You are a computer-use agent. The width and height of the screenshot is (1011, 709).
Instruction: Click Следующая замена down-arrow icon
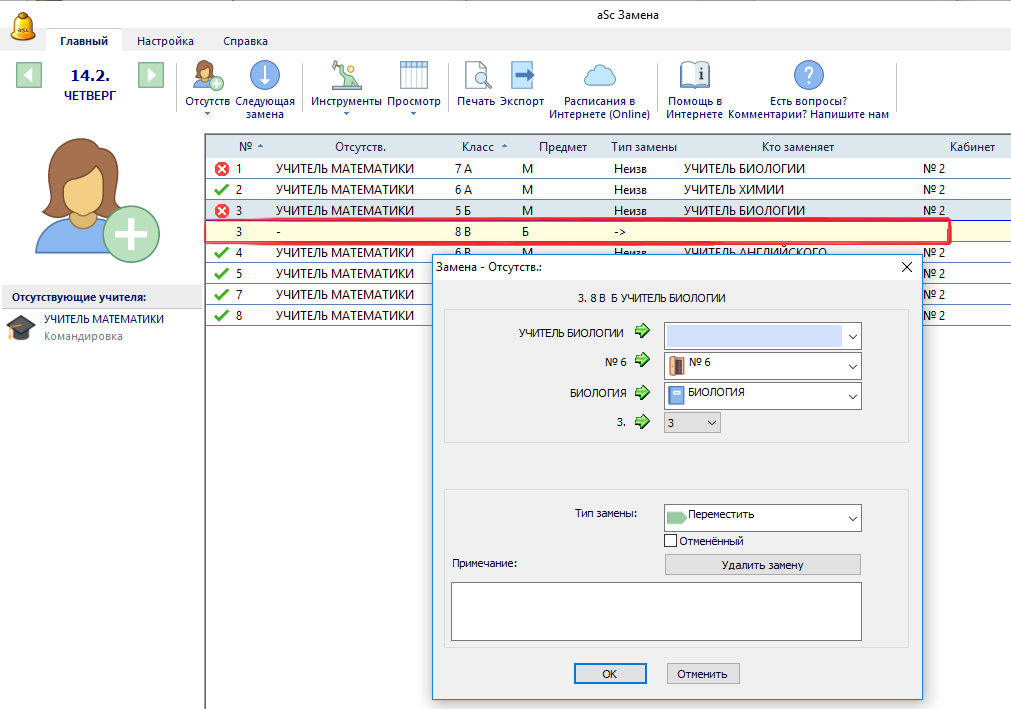click(x=264, y=75)
